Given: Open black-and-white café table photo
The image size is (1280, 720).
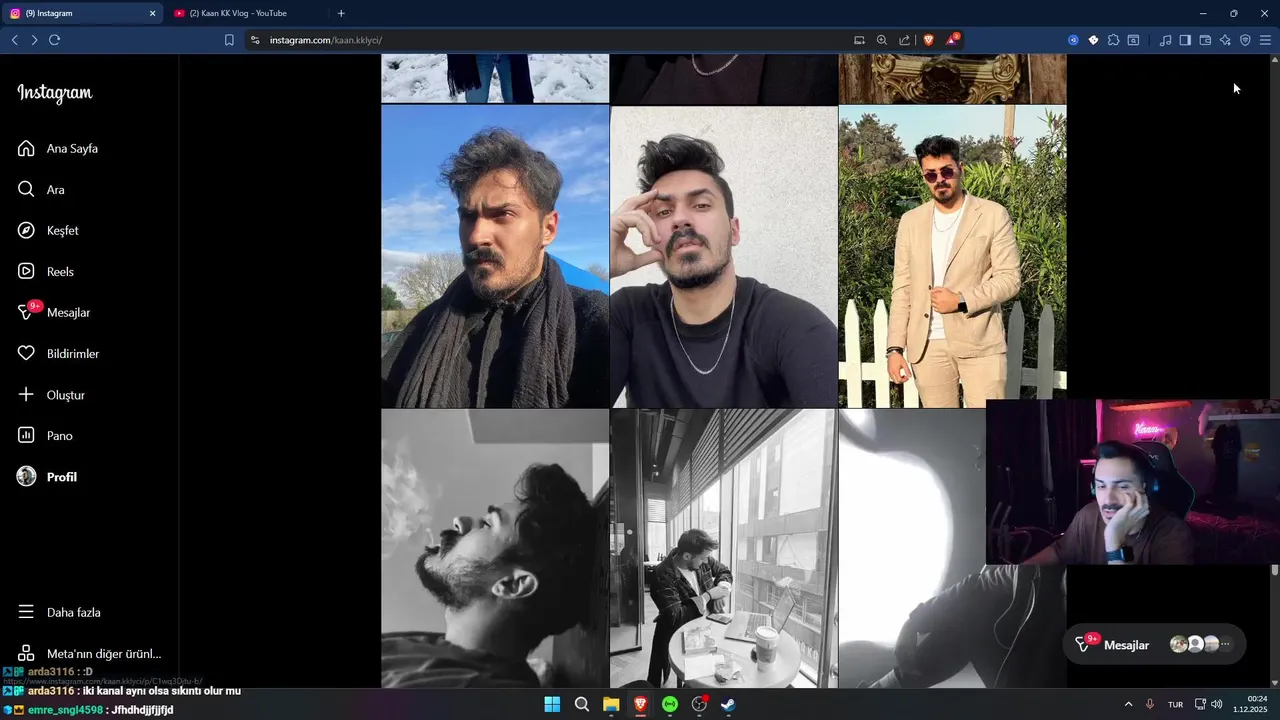Looking at the screenshot, I should point(724,548).
